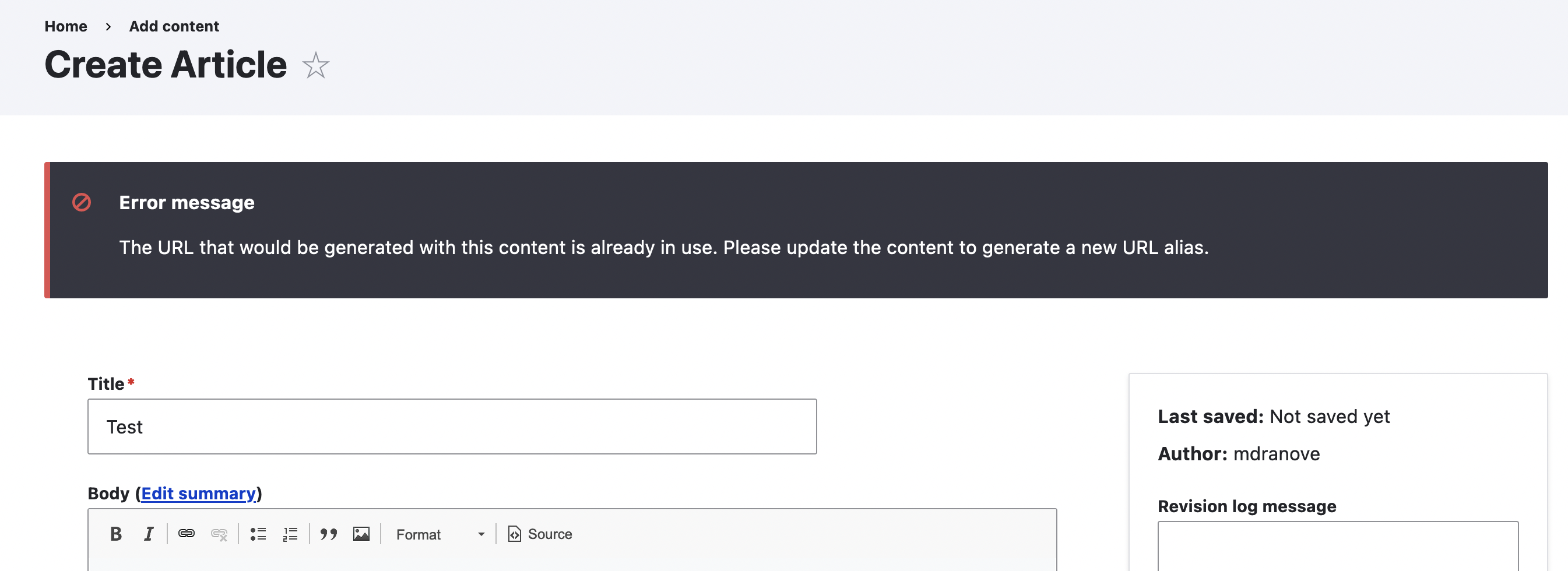Screen dimensions: 1568x571
Task: Toggle Italic text formatting
Action: [149, 534]
